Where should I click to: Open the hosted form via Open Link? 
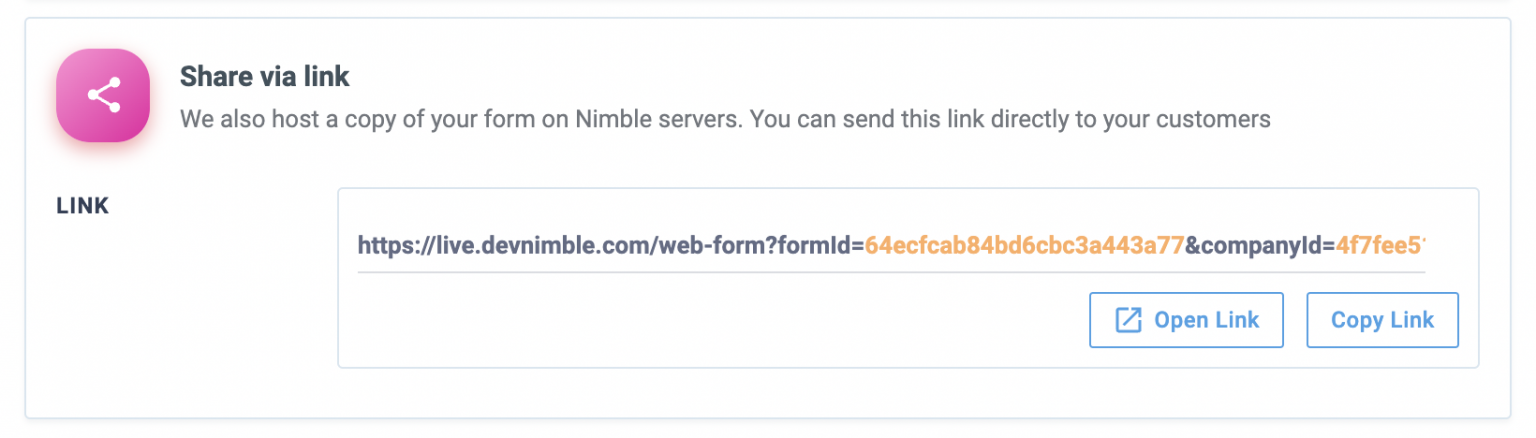click(1186, 320)
